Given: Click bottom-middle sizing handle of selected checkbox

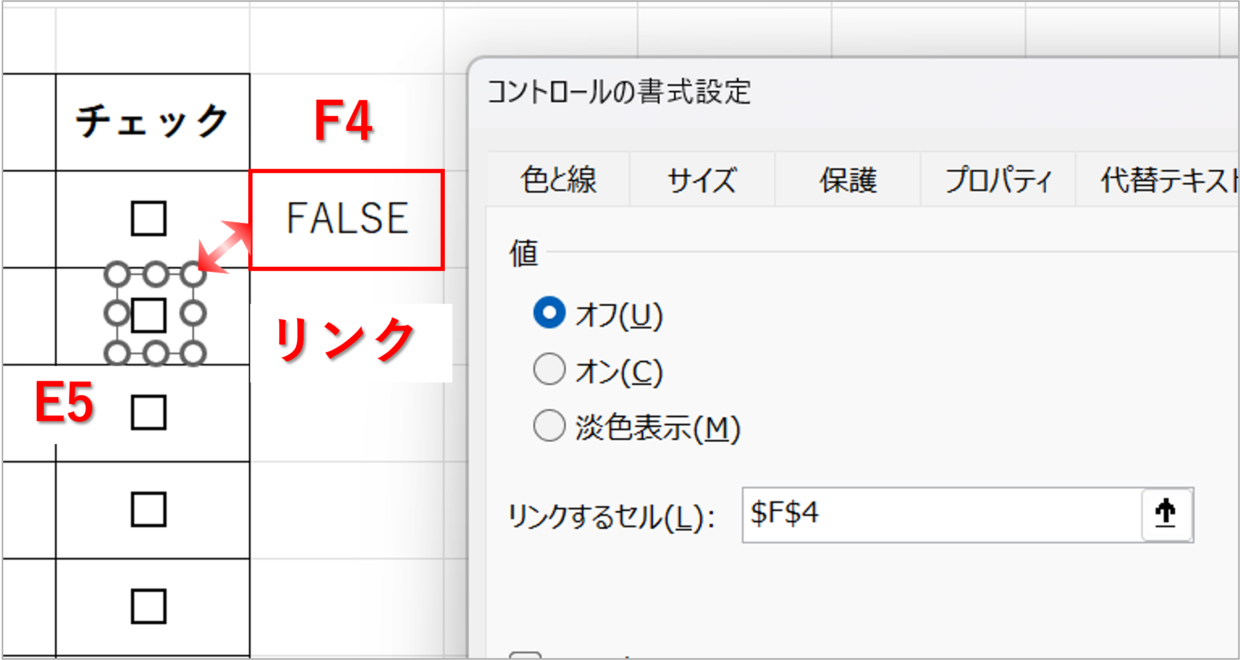Looking at the screenshot, I should click(x=155, y=352).
